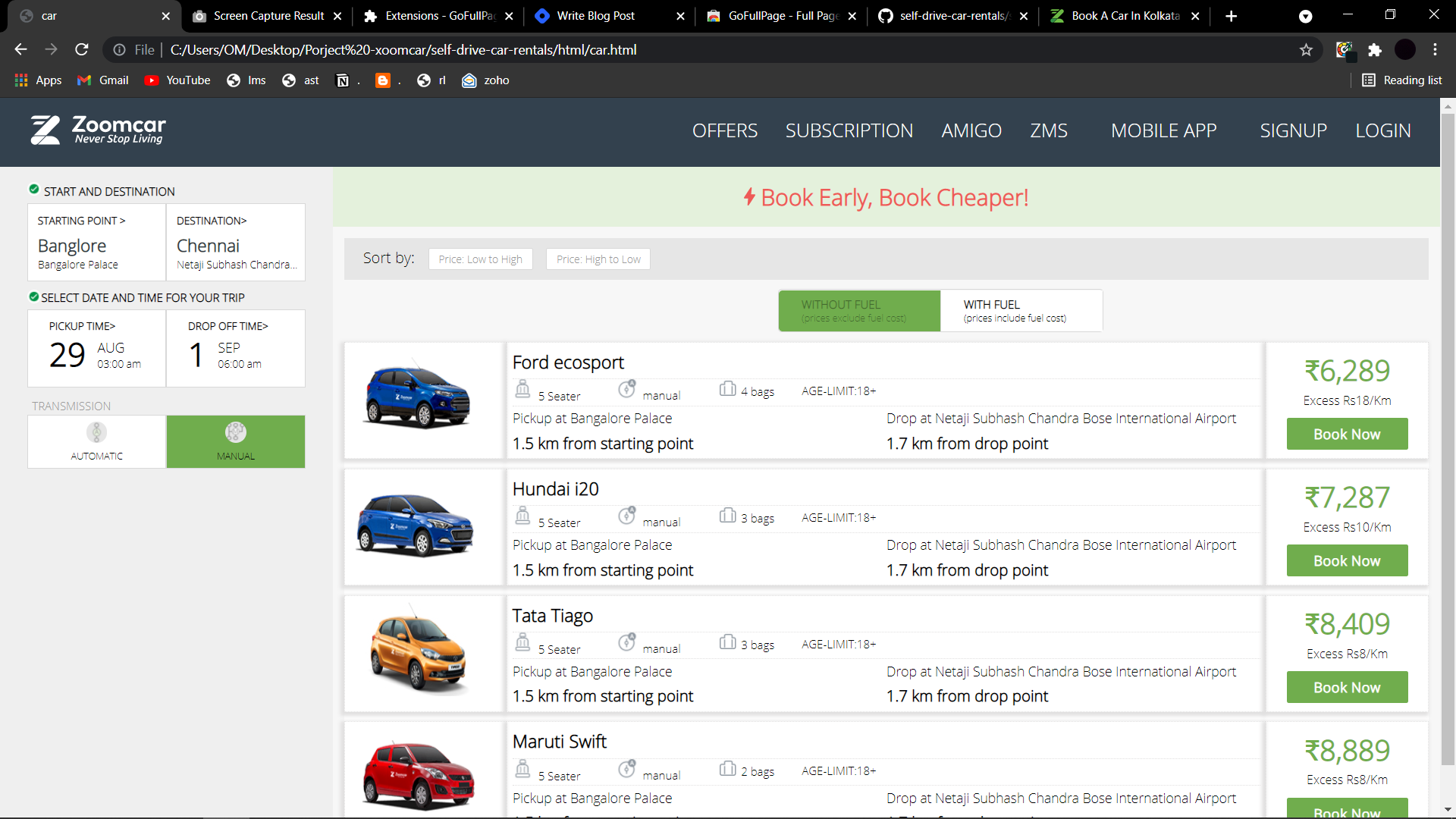The width and height of the screenshot is (1456, 819).
Task: Bookmark page with star icon
Action: (x=1306, y=50)
